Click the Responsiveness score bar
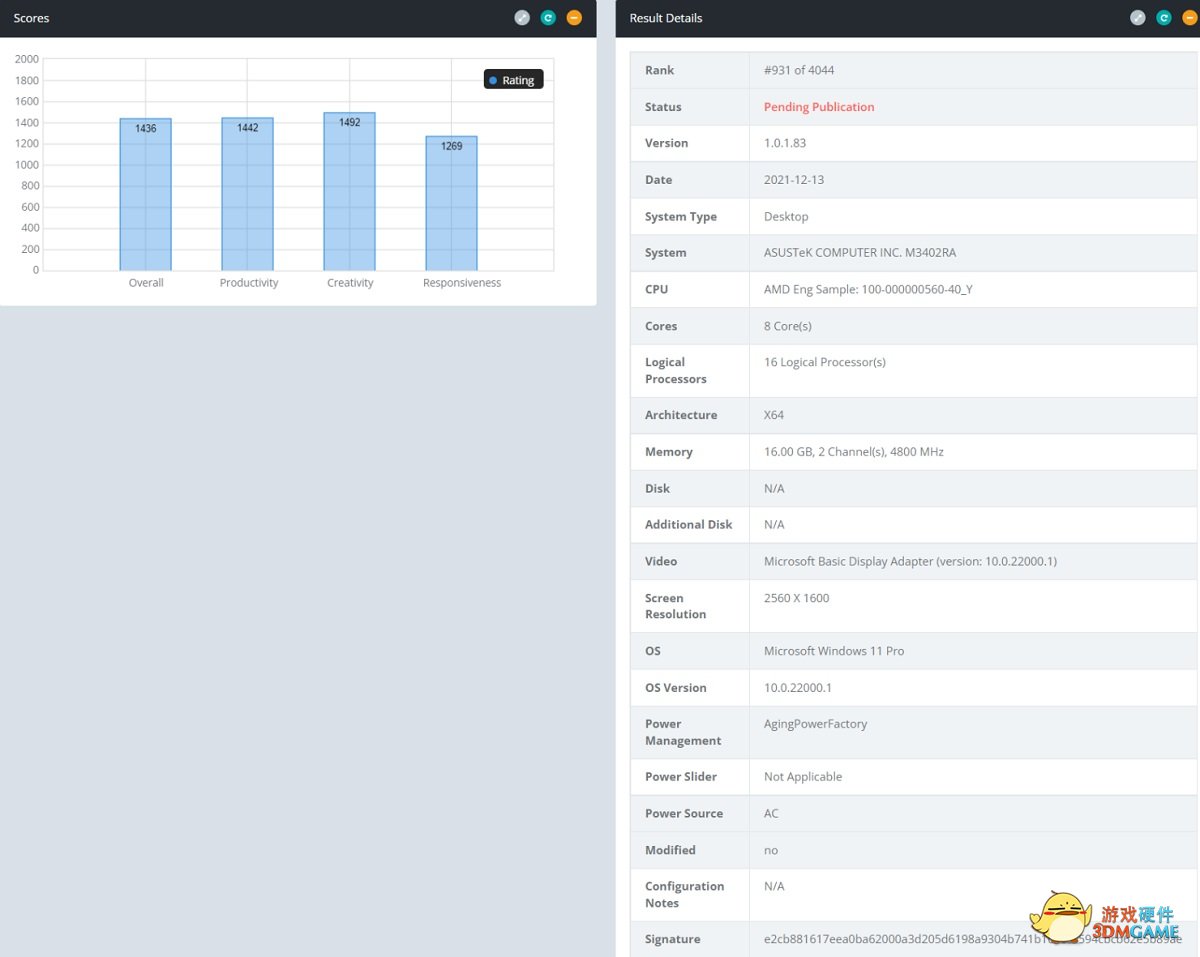Screen dimensions: 1200x957 tap(452, 203)
